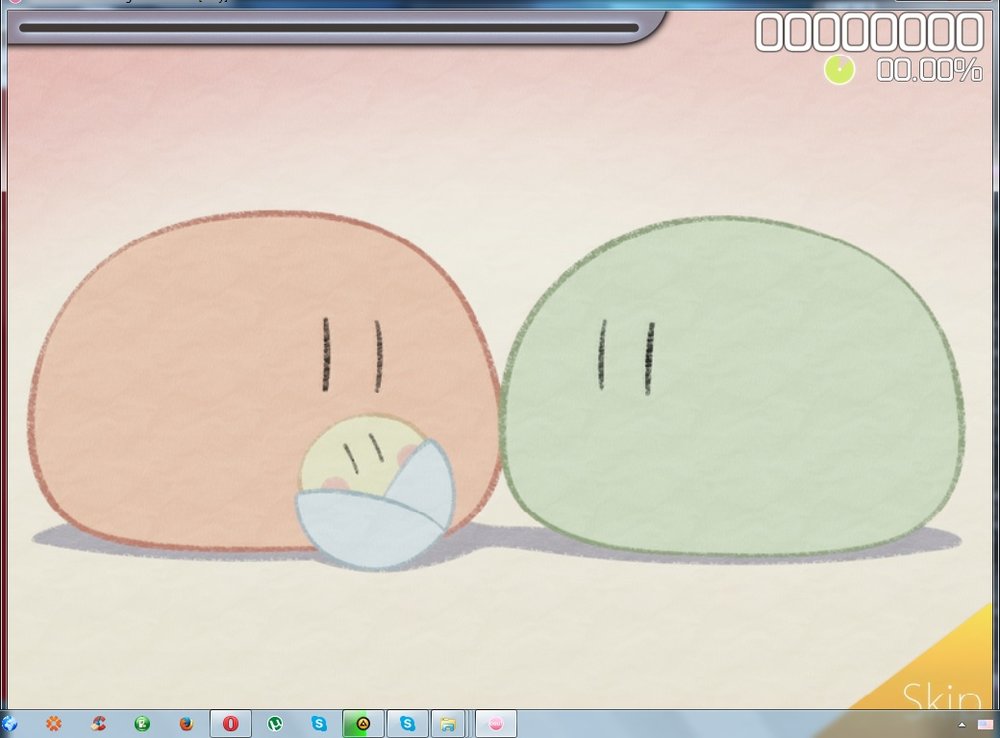This screenshot has height=738, width=1000.
Task: Expand hidden system tray icons arrow
Action: [961, 724]
